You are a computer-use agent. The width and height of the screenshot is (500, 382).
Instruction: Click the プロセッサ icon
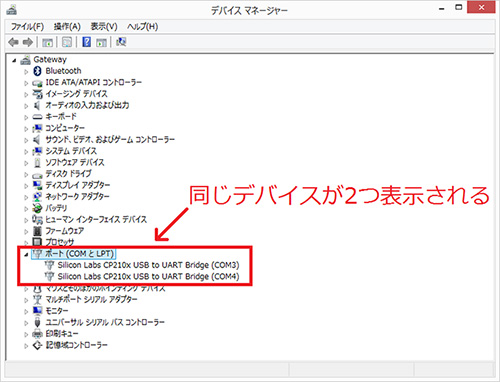37,242
